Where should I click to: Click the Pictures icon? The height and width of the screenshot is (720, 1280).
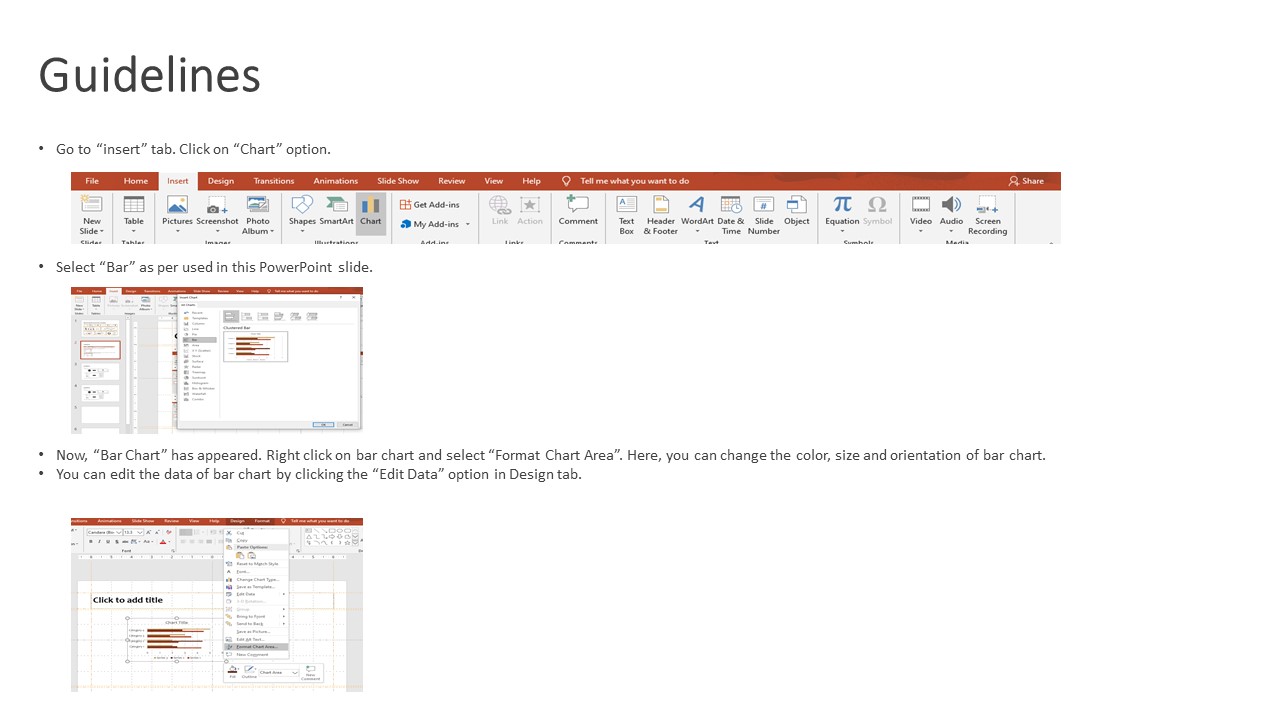point(177,211)
